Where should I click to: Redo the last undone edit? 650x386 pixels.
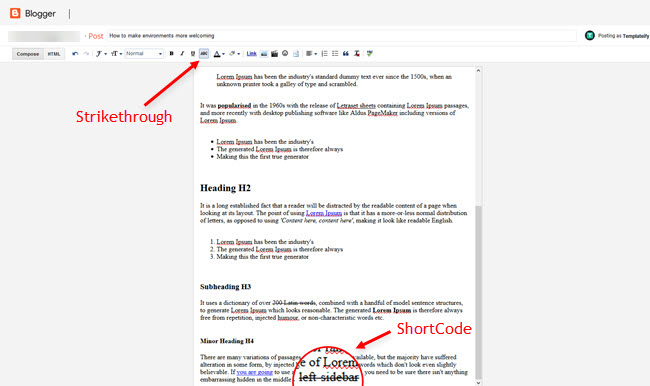(86, 53)
